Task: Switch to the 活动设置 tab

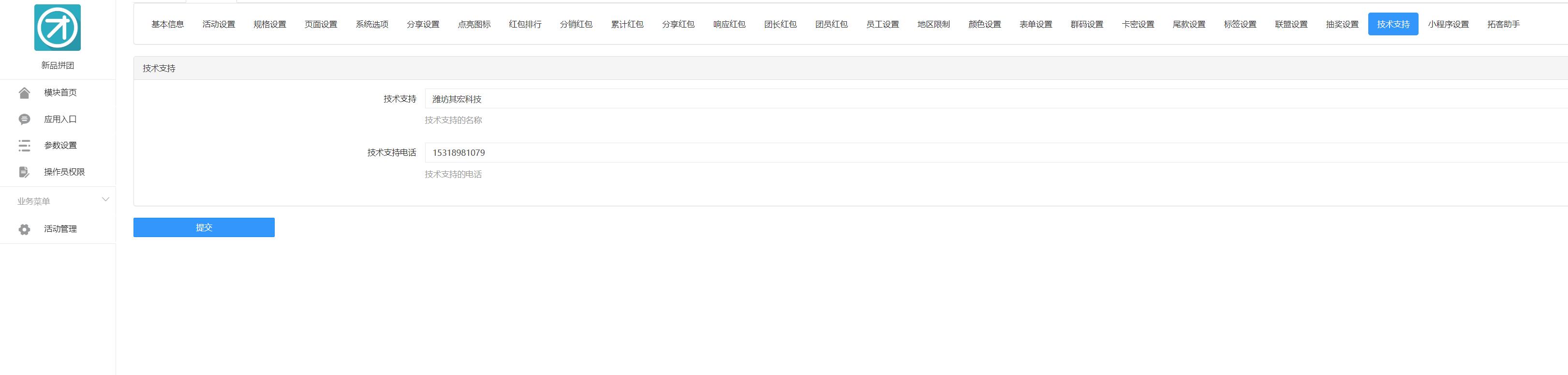Action: click(x=219, y=24)
